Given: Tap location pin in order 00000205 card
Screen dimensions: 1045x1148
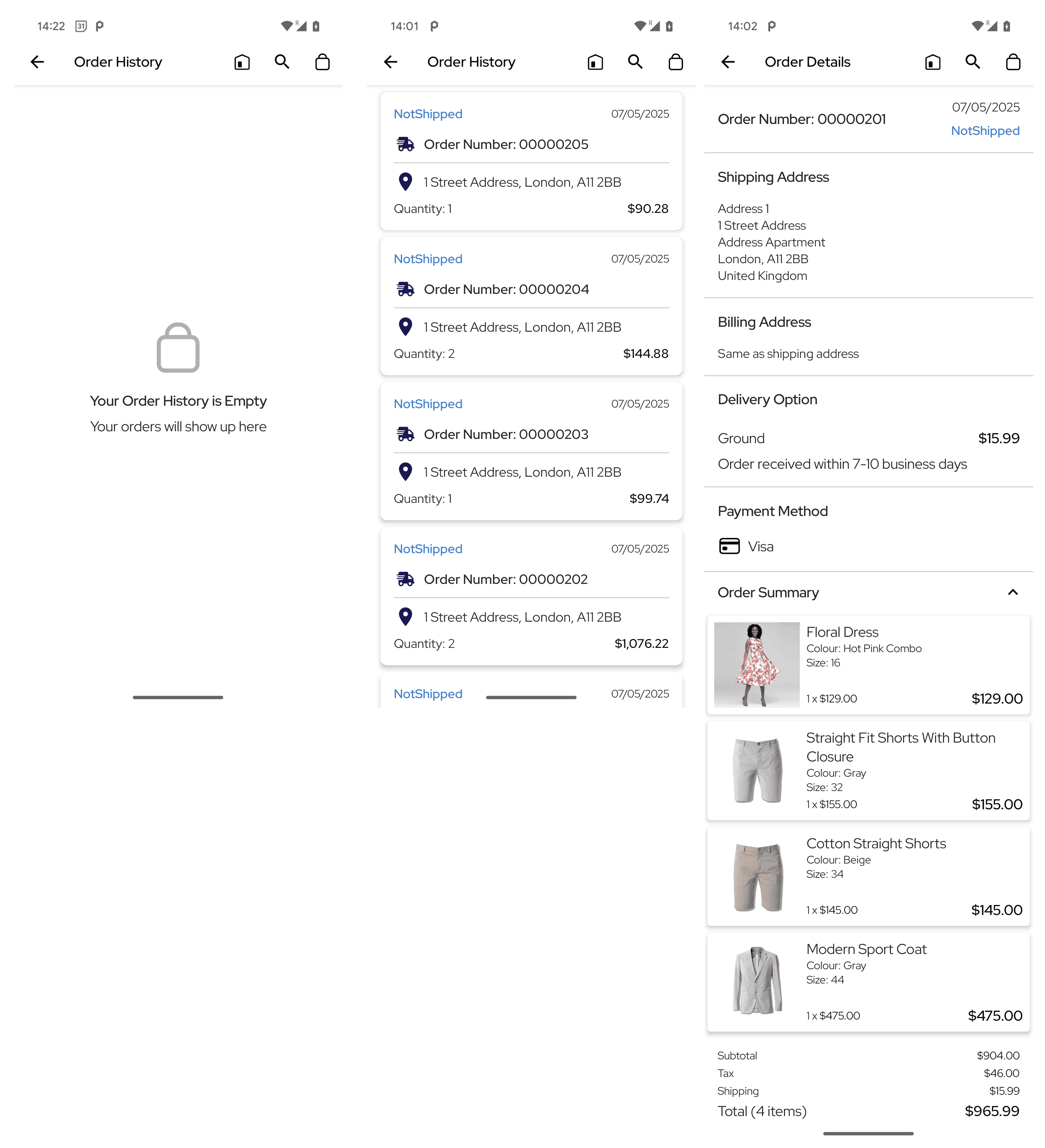Looking at the screenshot, I should coord(405,182).
